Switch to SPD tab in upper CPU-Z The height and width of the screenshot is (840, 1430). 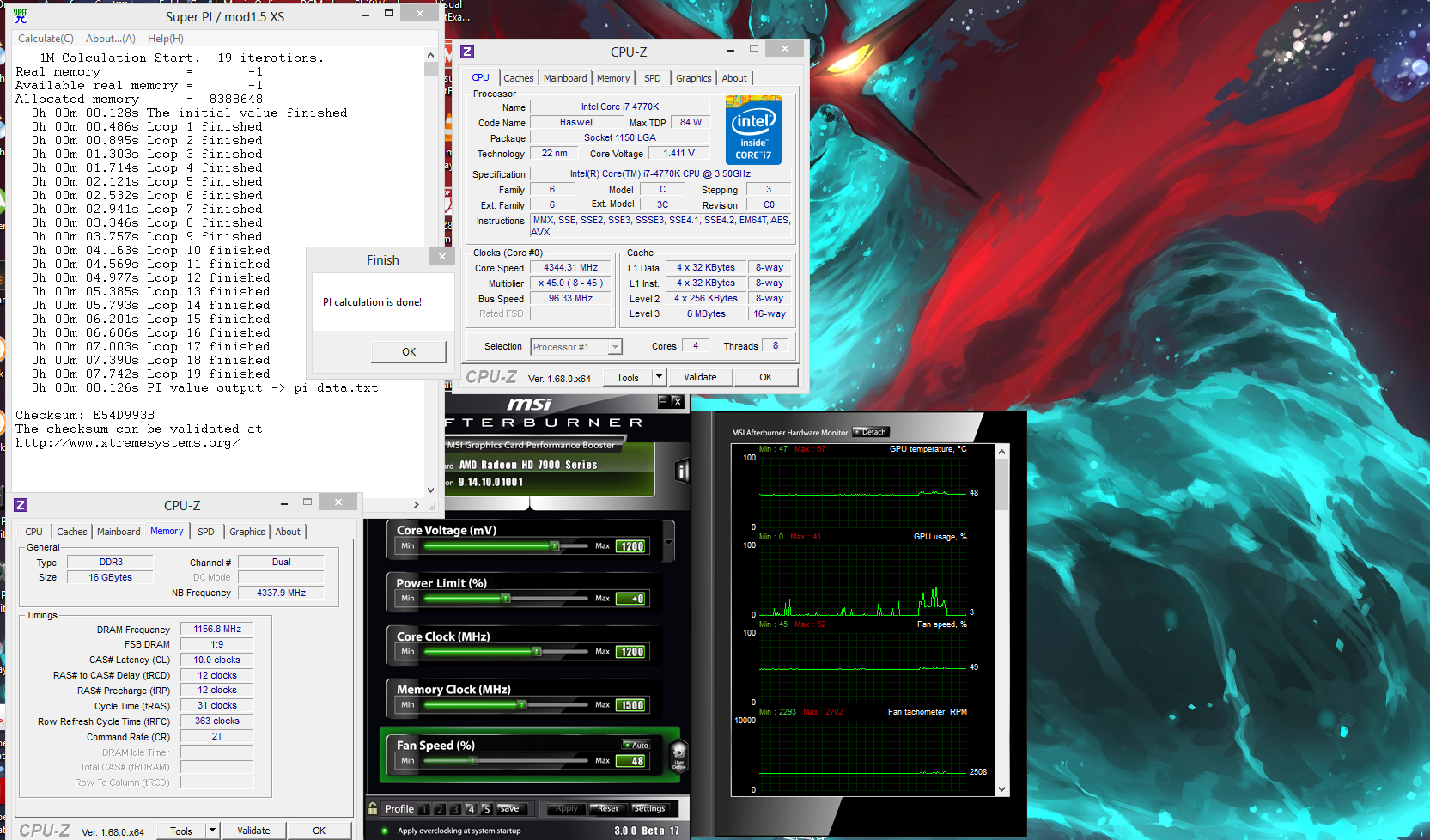tap(653, 78)
